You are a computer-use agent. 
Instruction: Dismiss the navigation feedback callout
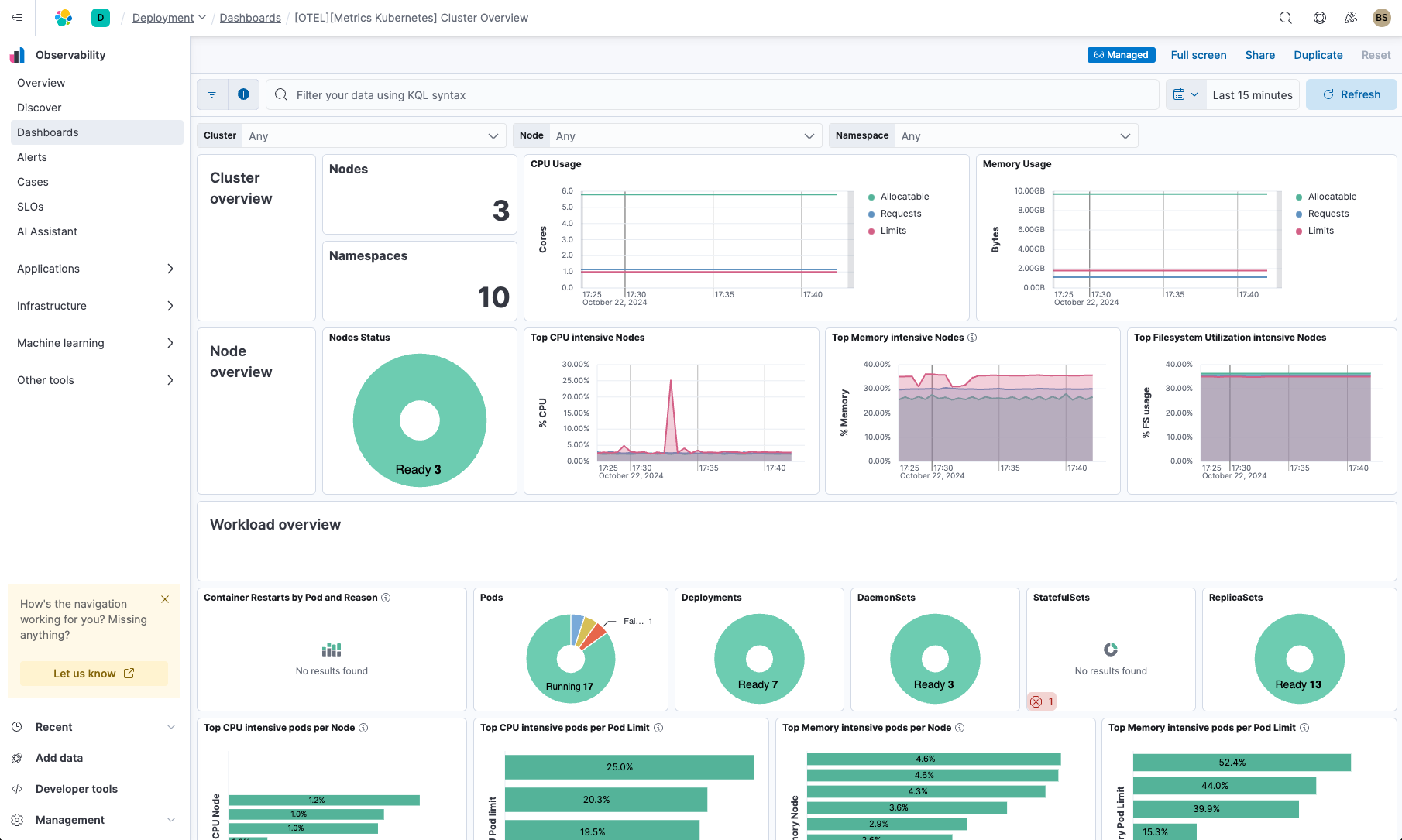[165, 599]
